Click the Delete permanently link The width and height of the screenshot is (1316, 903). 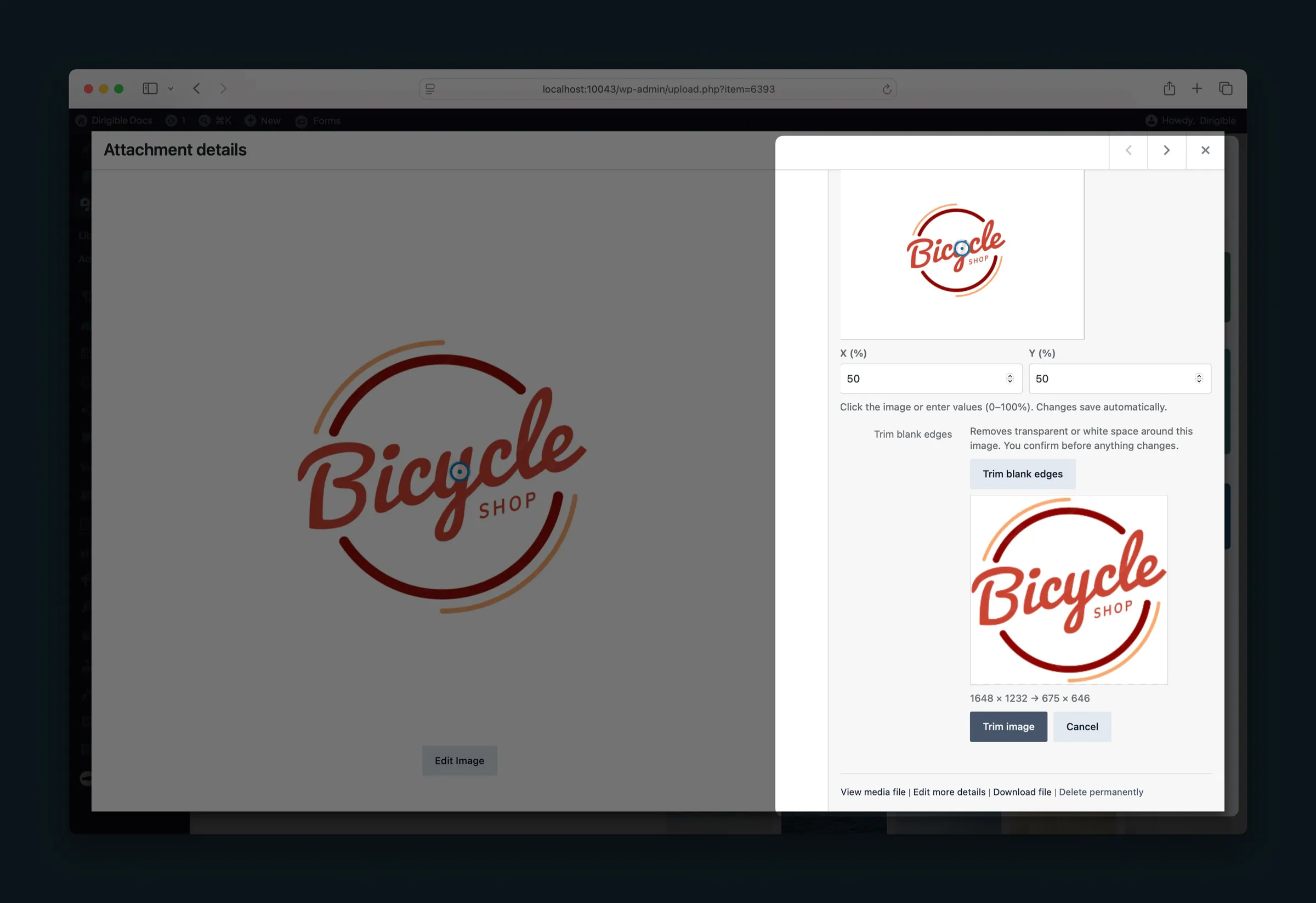point(1101,792)
